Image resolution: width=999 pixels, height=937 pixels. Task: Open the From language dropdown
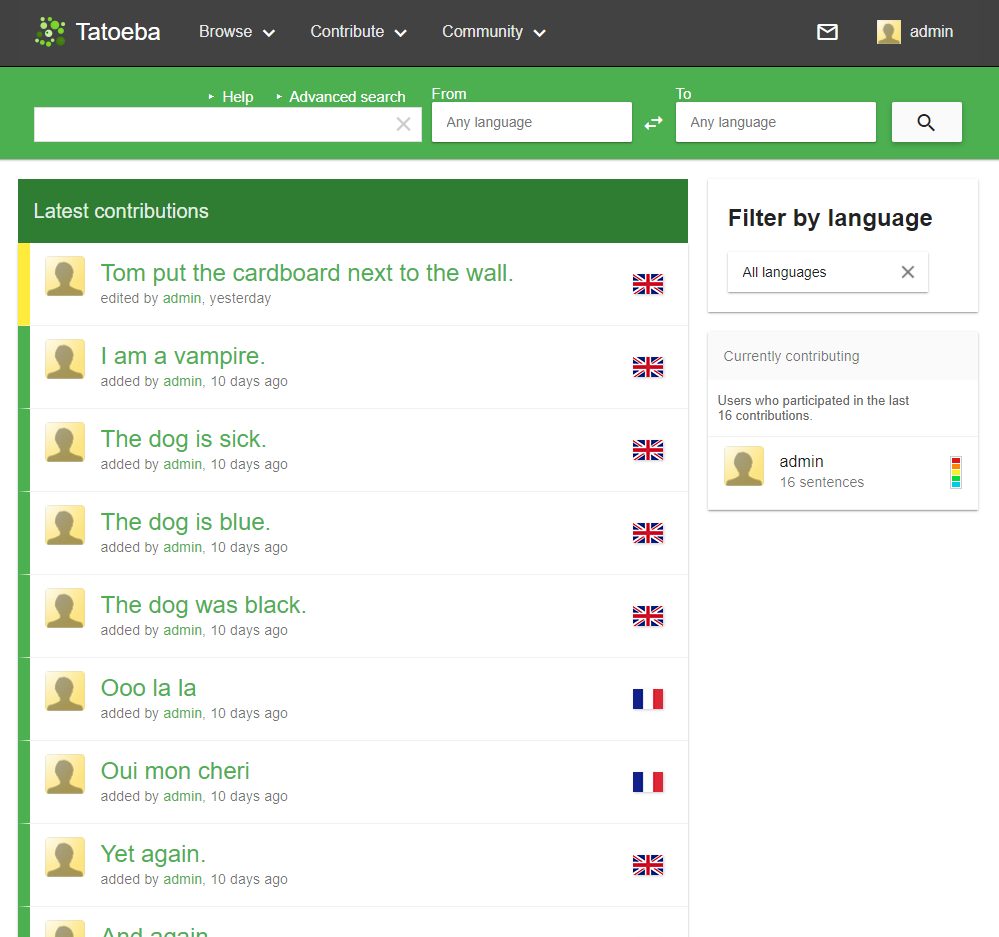(532, 122)
